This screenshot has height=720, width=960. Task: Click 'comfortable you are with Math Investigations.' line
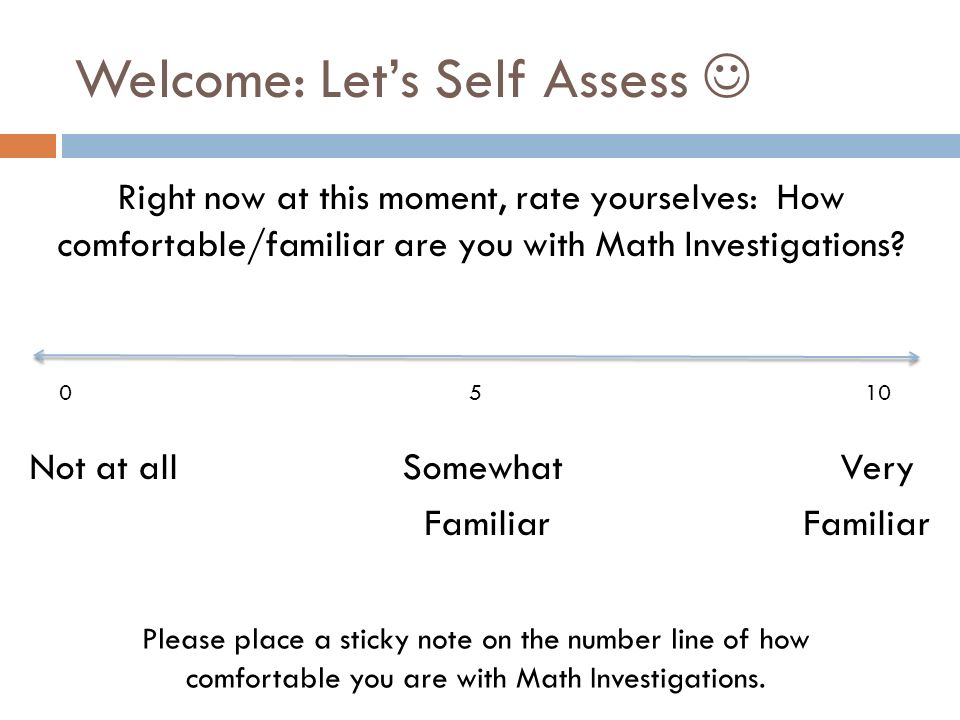point(476,679)
